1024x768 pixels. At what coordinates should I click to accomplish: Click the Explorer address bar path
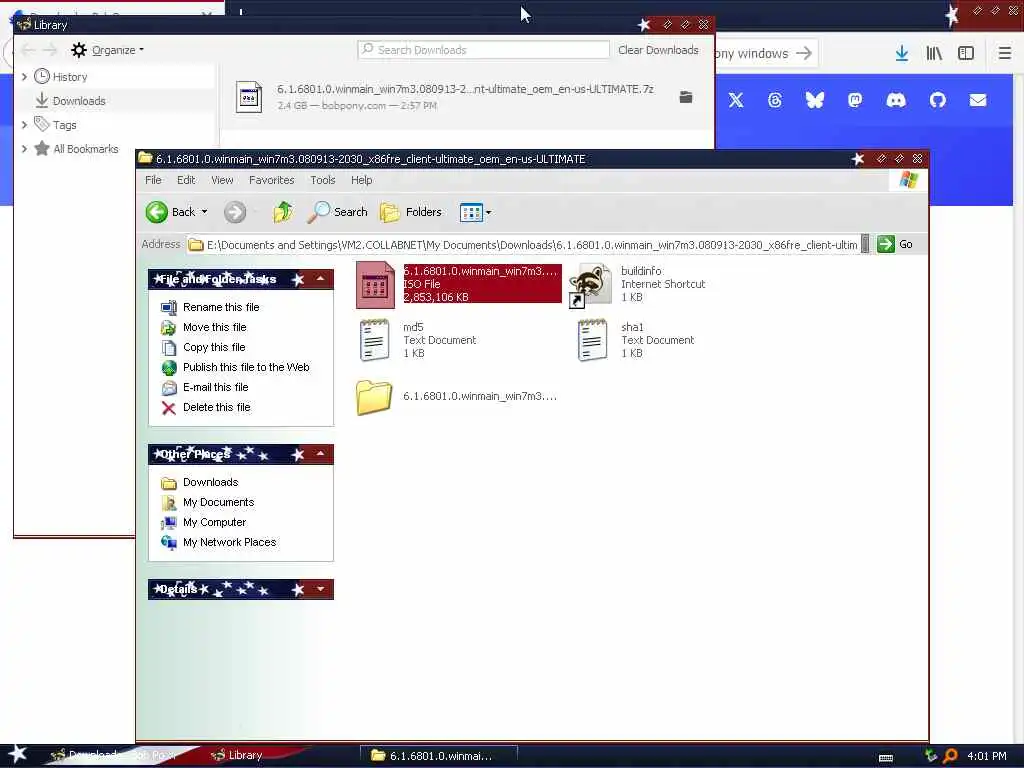coord(531,245)
